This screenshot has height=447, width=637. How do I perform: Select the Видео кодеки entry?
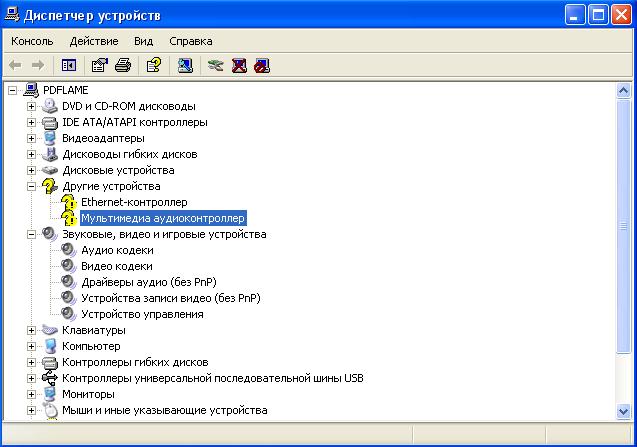[117, 266]
